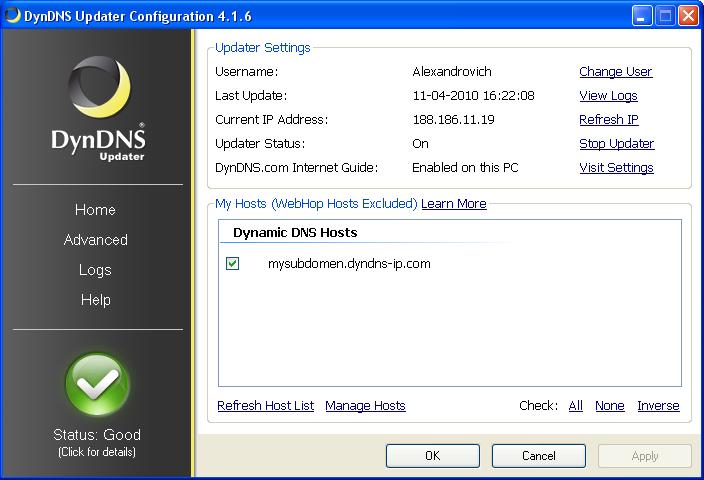
Task: Close the DynDNS Updater Configuration window
Action: (x=688, y=16)
